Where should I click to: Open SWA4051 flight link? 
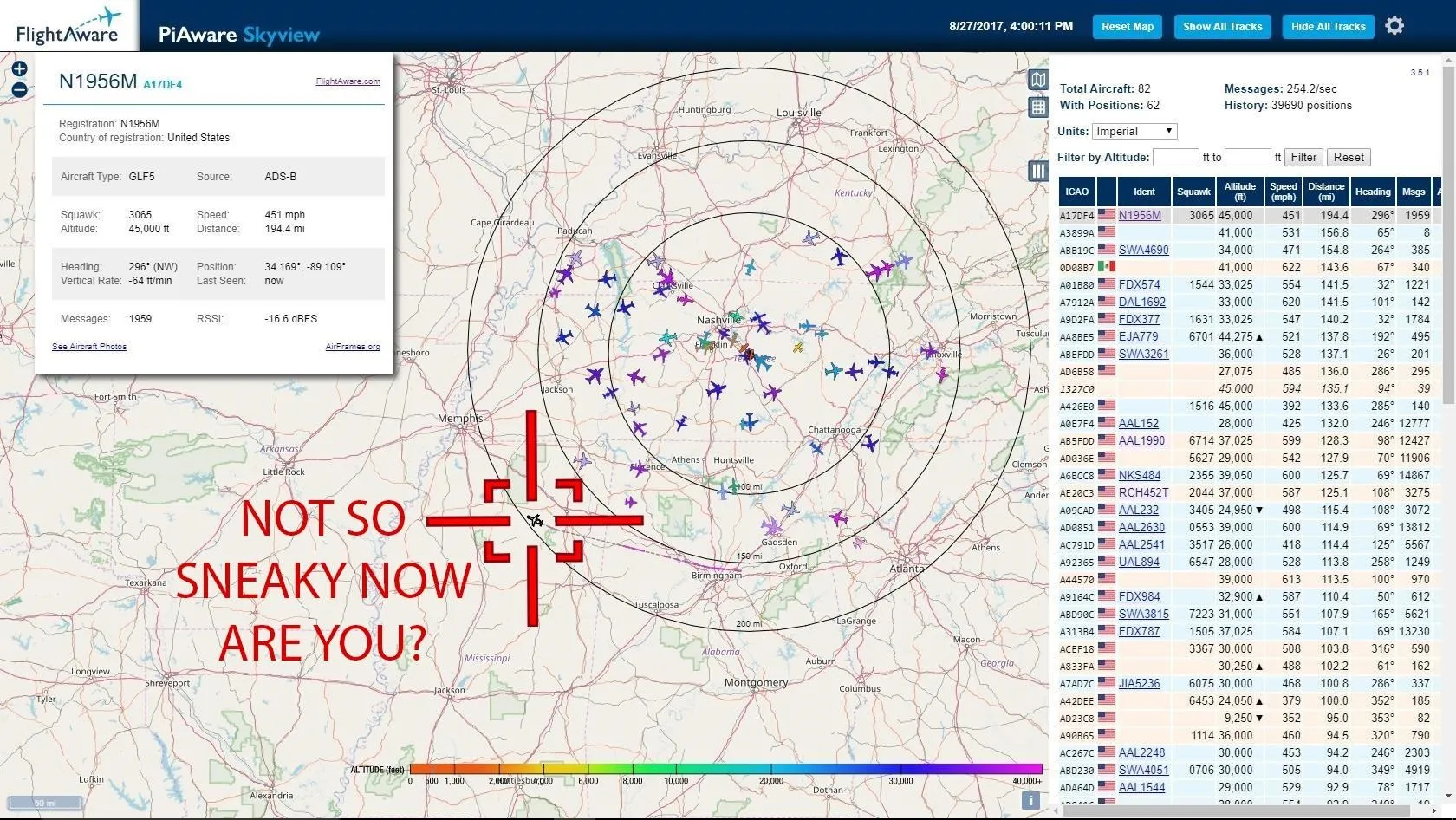(x=1143, y=770)
